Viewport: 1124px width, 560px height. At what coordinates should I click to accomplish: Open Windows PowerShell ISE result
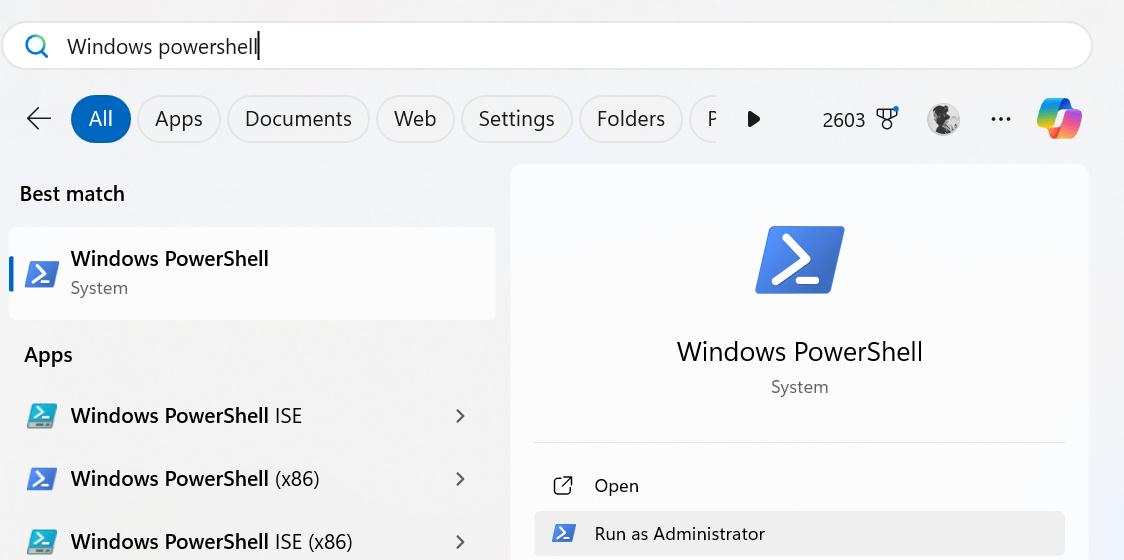(252, 416)
